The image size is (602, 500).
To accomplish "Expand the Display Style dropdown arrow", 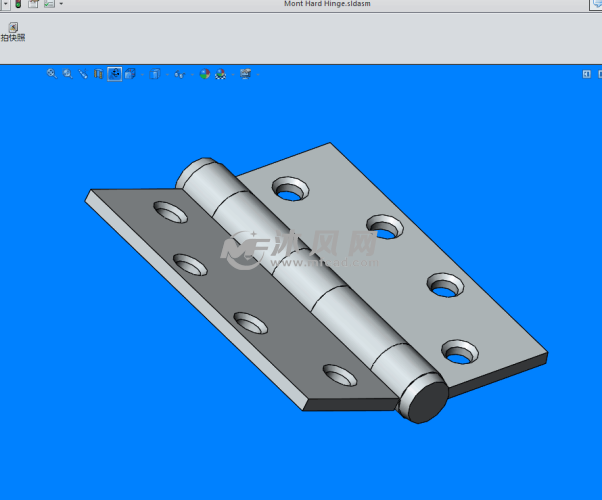I will 166,74.
